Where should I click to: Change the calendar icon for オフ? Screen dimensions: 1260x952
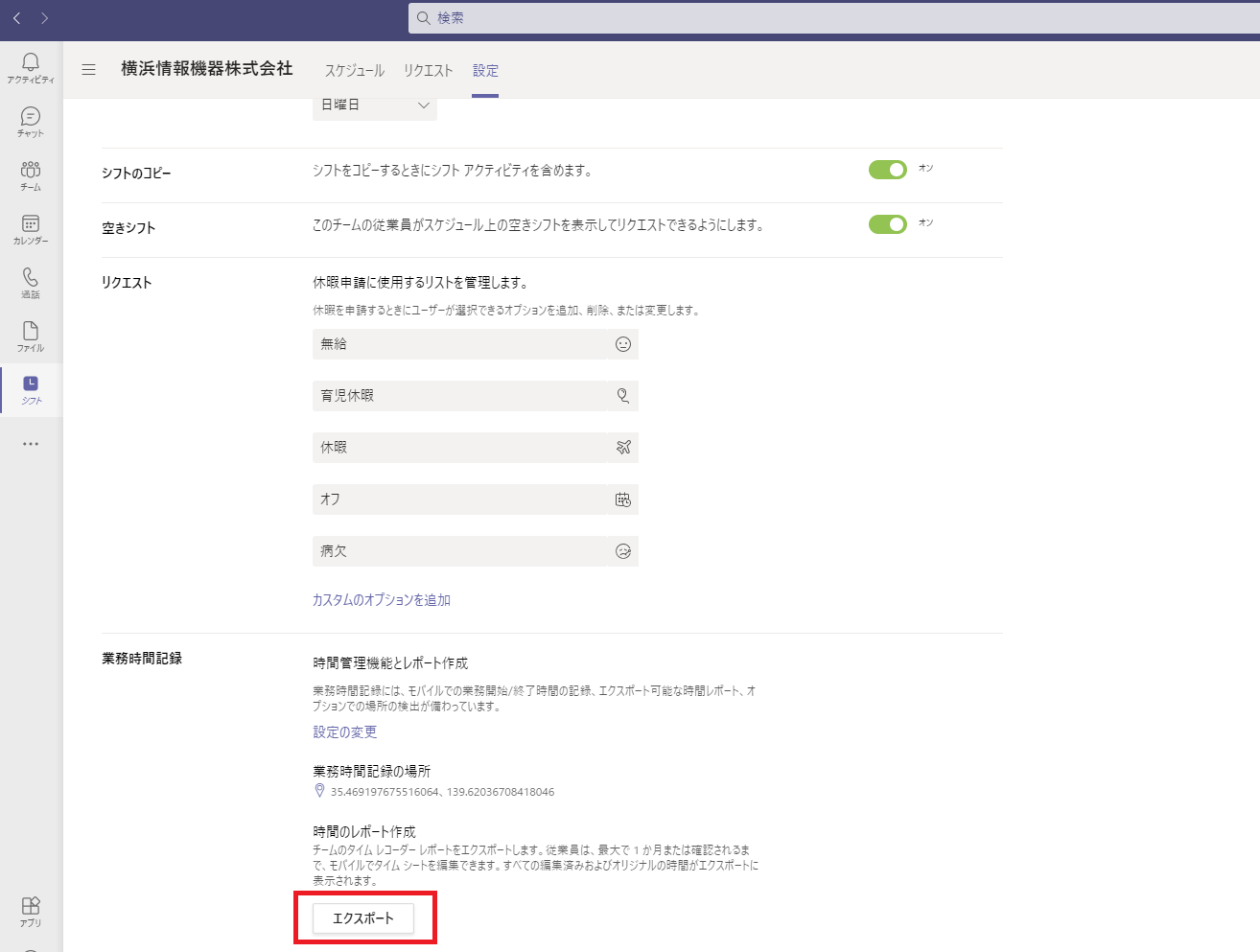pyautogui.click(x=623, y=499)
